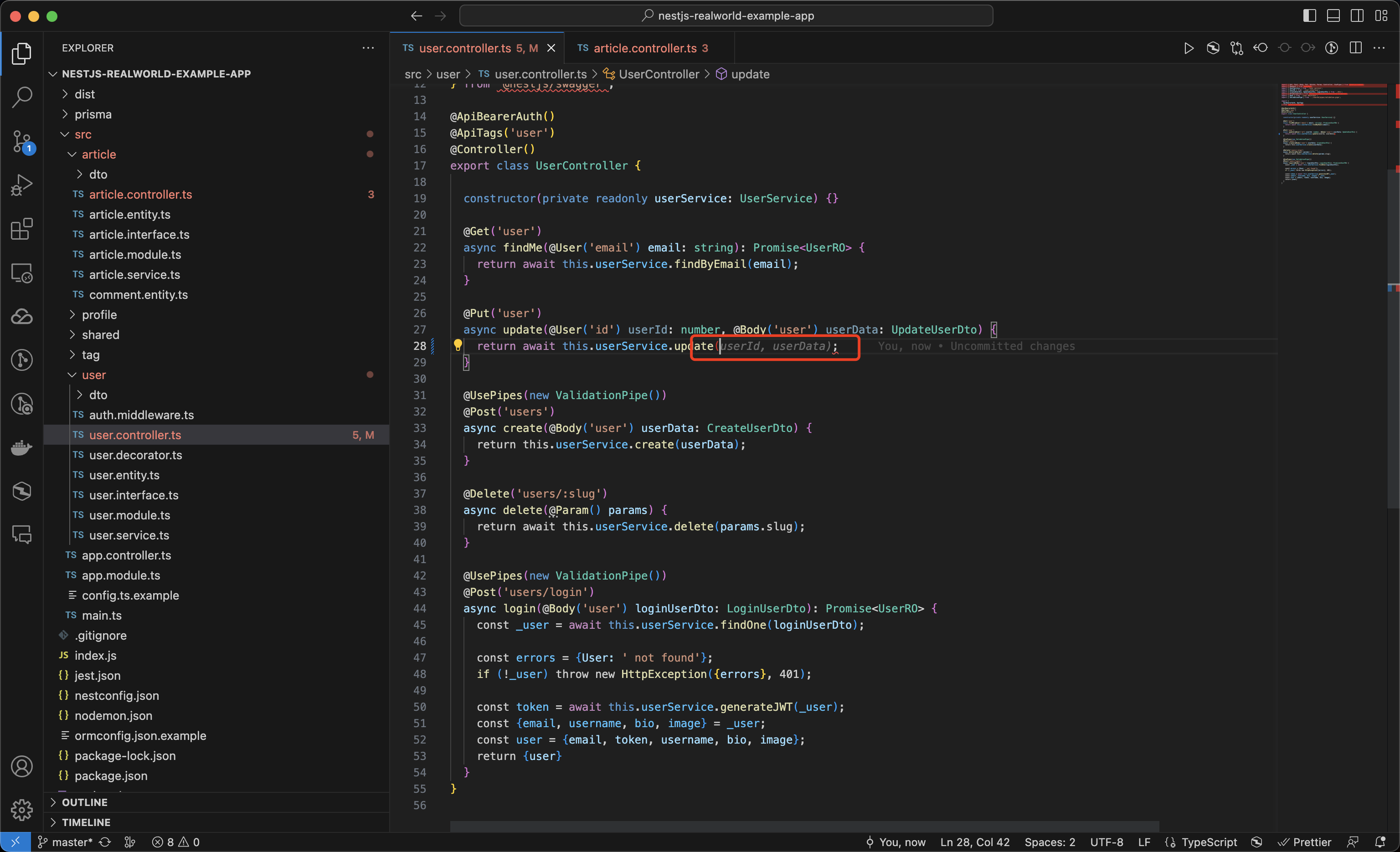
Task: Toggle the secondary sidebar layout button
Action: coord(1357,16)
